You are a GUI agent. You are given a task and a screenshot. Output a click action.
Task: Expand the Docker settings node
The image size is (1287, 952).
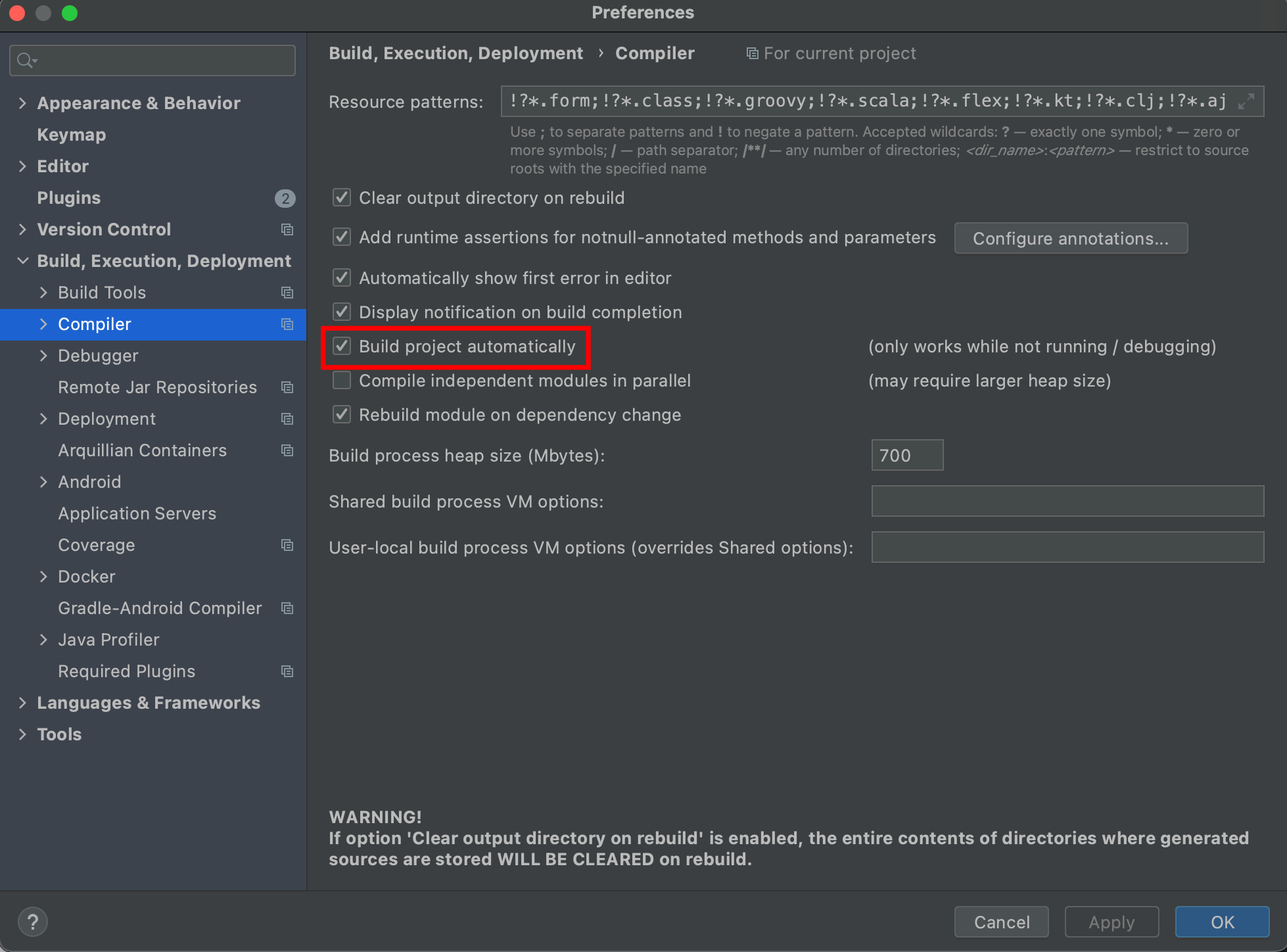pyautogui.click(x=44, y=577)
